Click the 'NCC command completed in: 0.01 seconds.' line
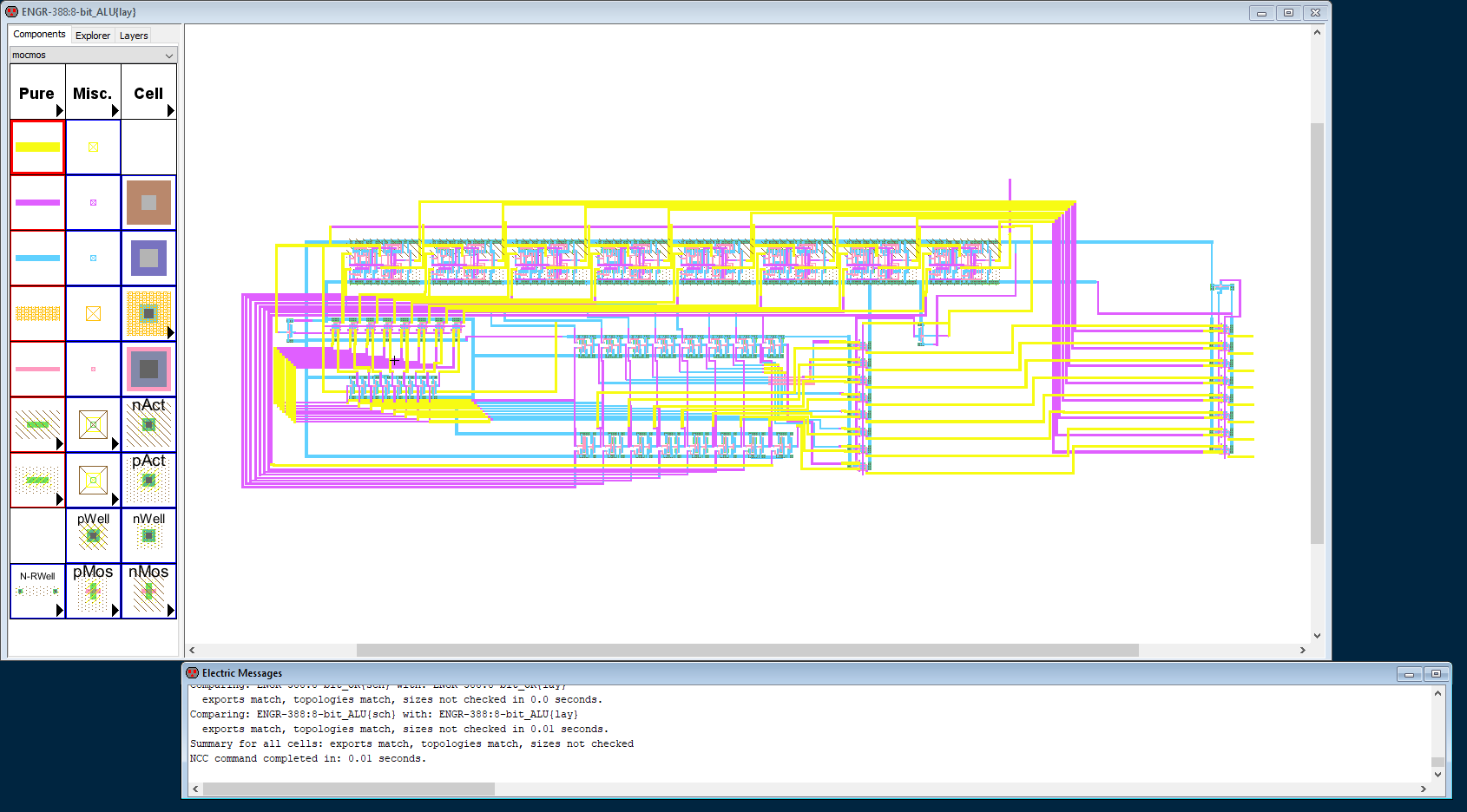Viewport: 1467px width, 812px height. (308, 759)
